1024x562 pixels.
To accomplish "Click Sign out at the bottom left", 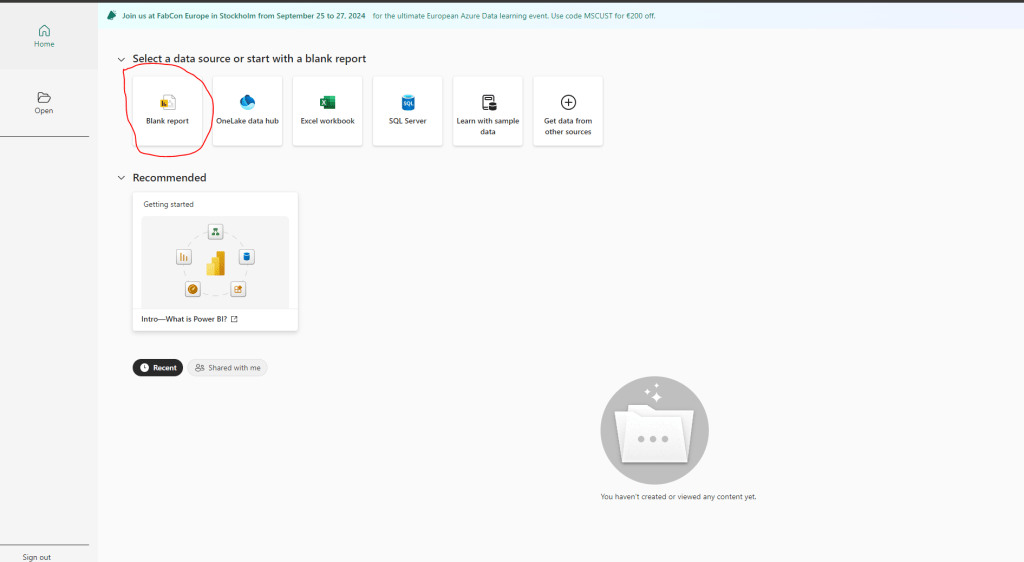I will tap(37, 557).
